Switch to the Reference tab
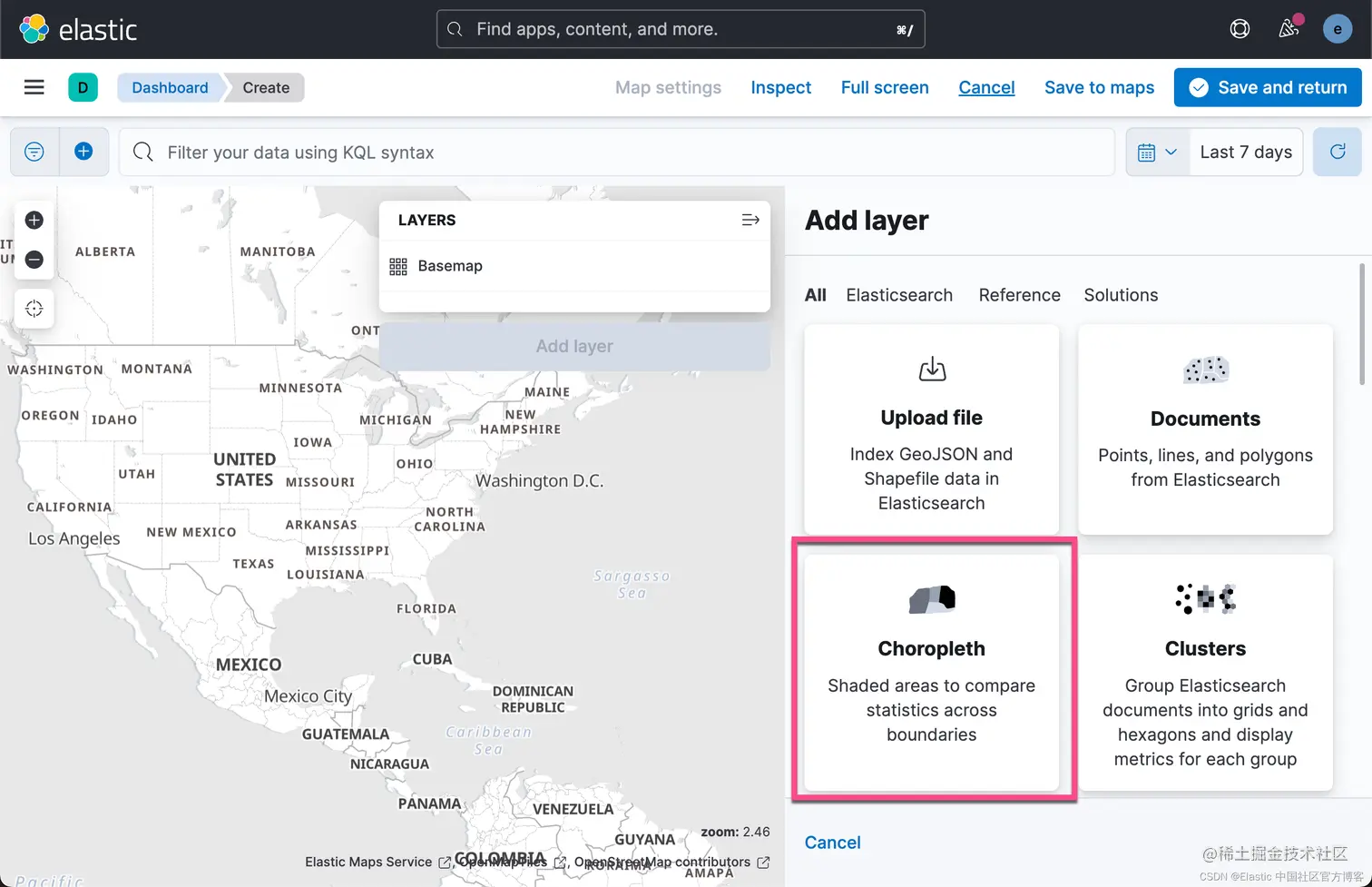 coord(1019,295)
